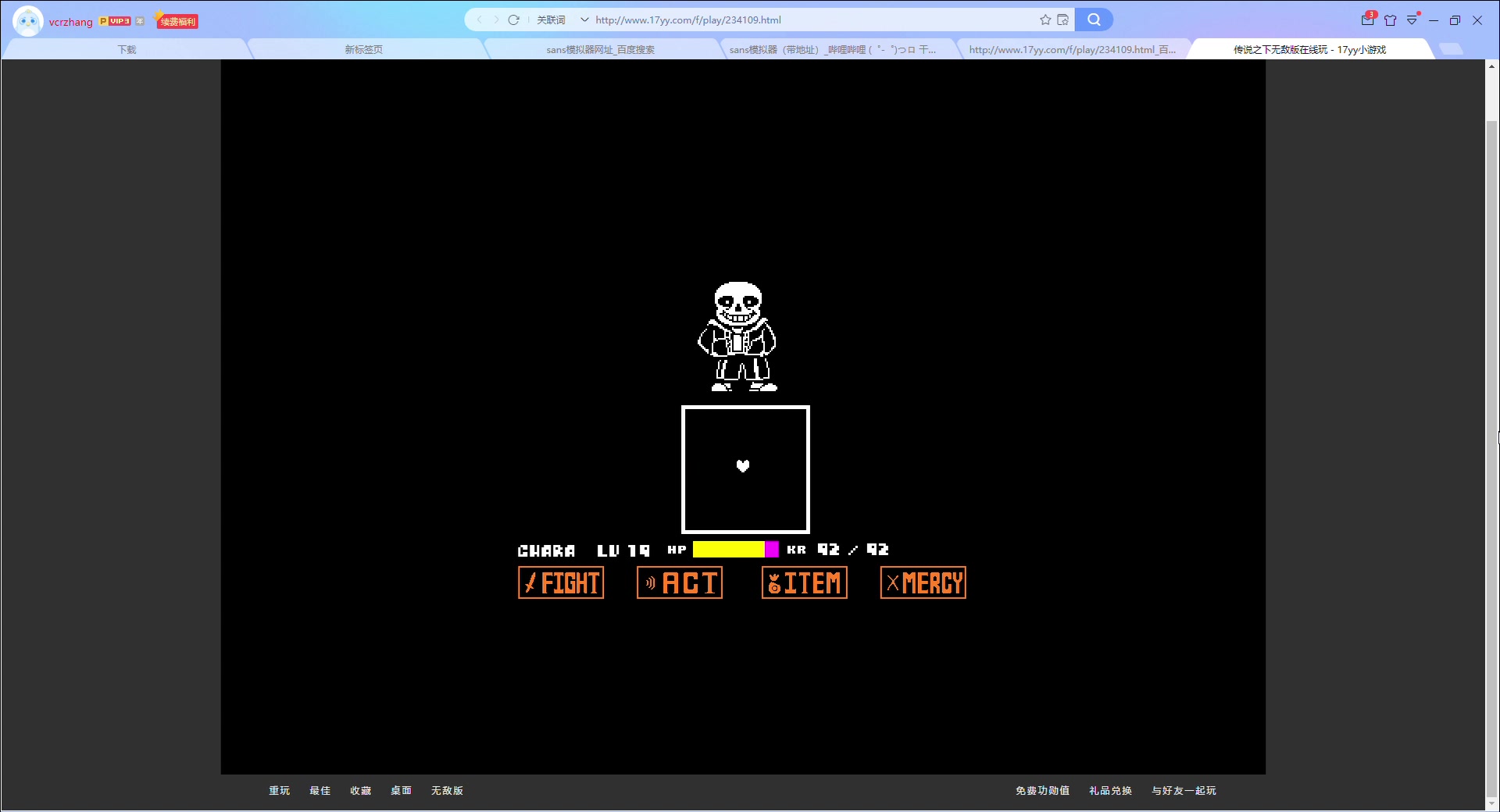The image size is (1500, 812).
Task: Click the URL address field
Action: 812,20
